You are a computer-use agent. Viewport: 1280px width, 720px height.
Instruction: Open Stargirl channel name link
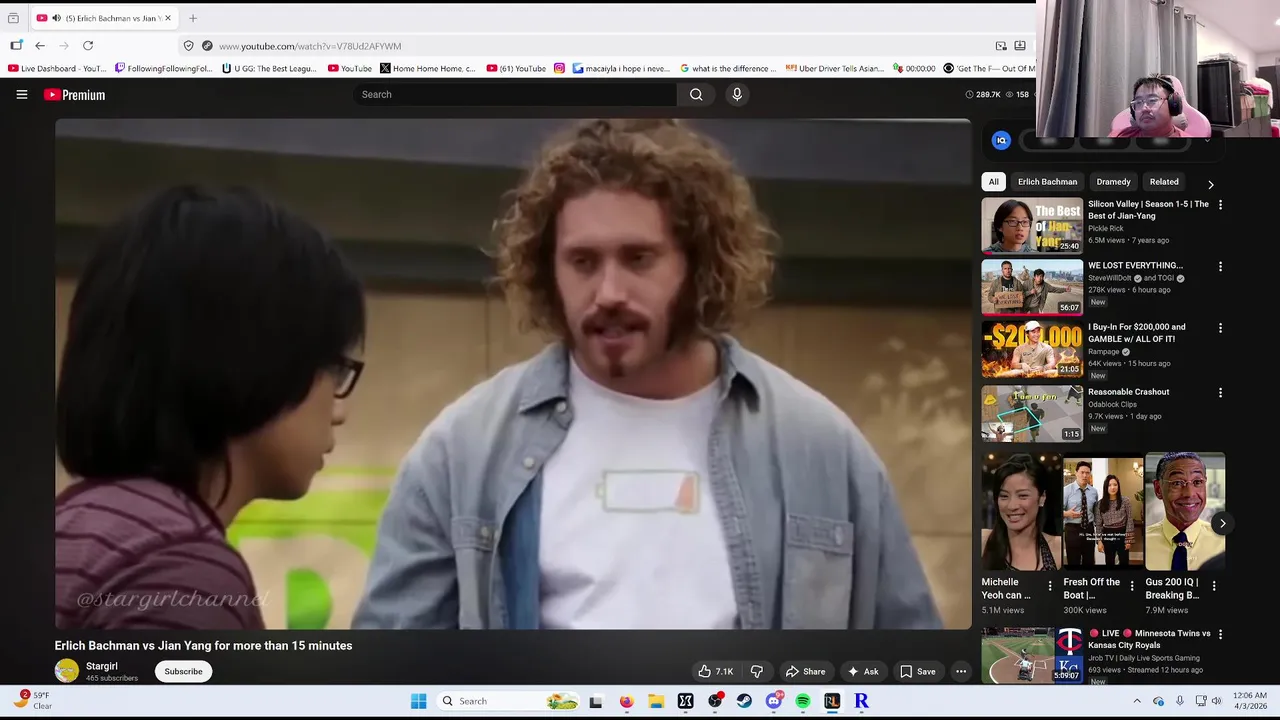(x=102, y=666)
